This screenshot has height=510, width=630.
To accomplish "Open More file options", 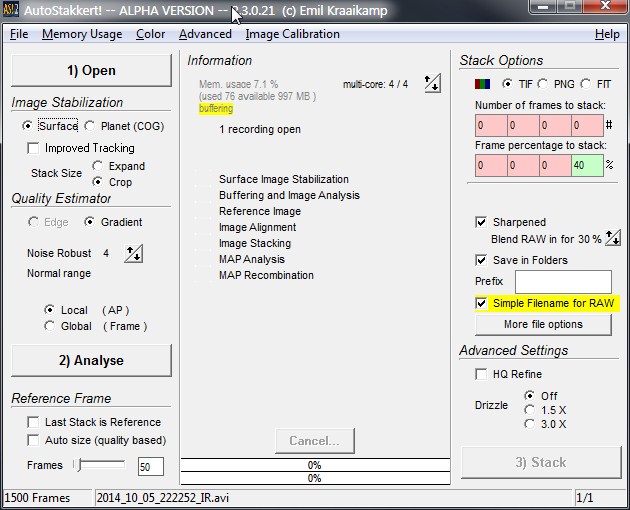I will [543, 324].
